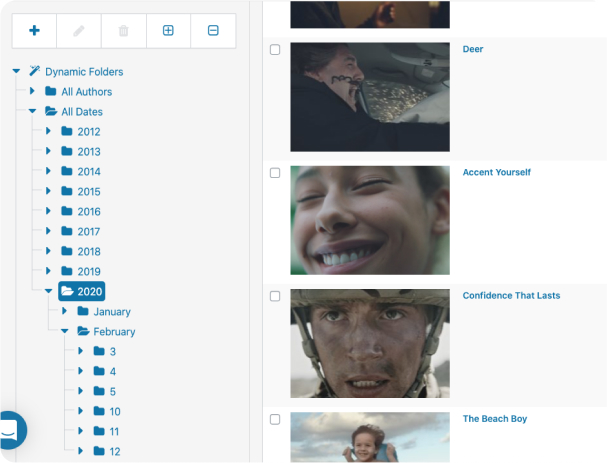Open the Deer post title link

[473, 49]
